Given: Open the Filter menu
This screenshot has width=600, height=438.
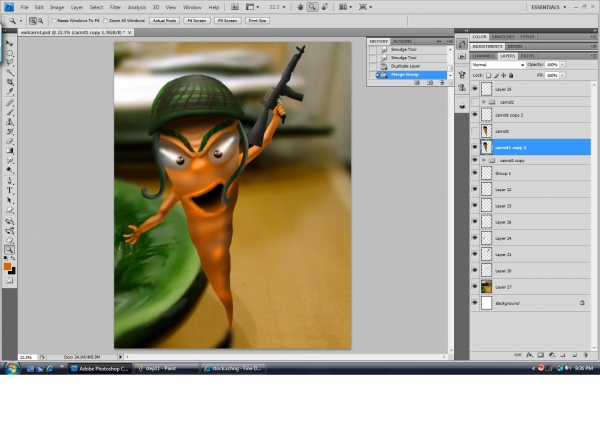Looking at the screenshot, I should click(x=115, y=7).
